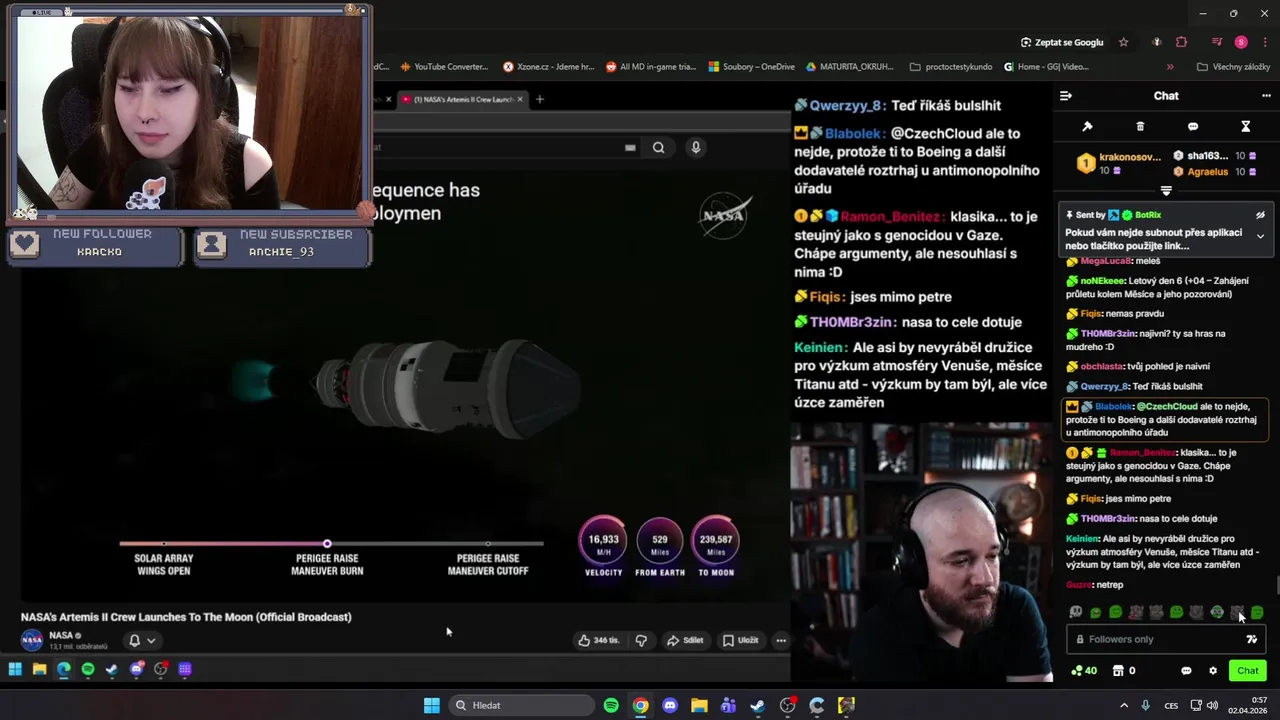Hide the pinned BotRix message

(x=1260, y=215)
